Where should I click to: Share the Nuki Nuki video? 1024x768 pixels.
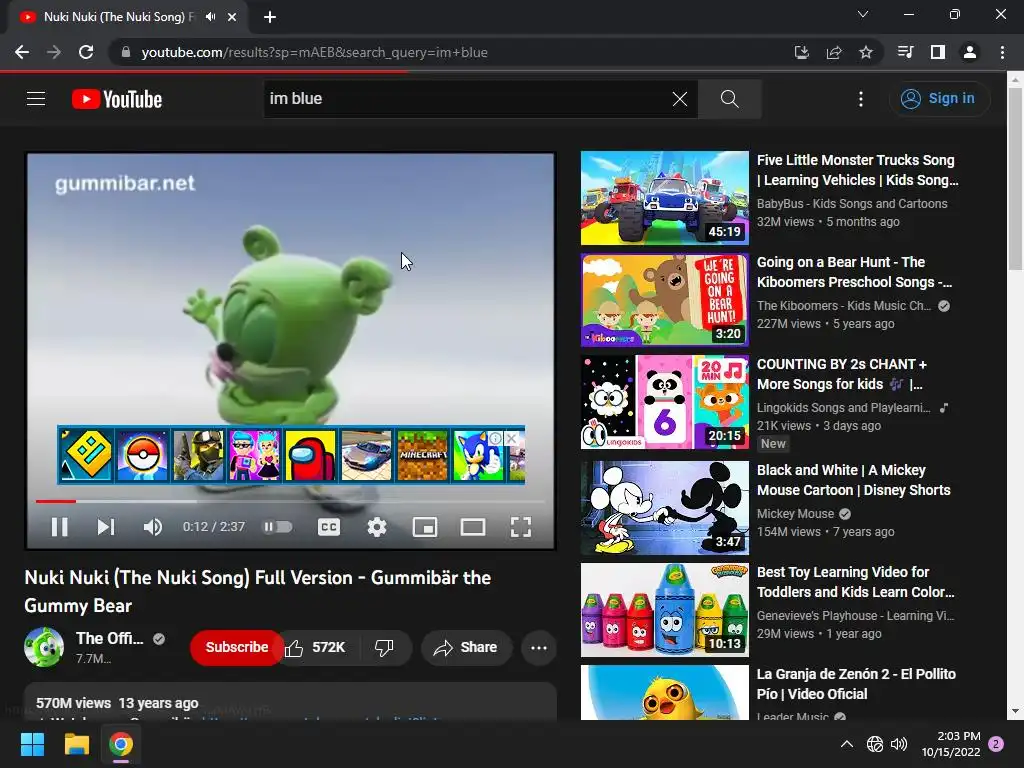coord(466,647)
